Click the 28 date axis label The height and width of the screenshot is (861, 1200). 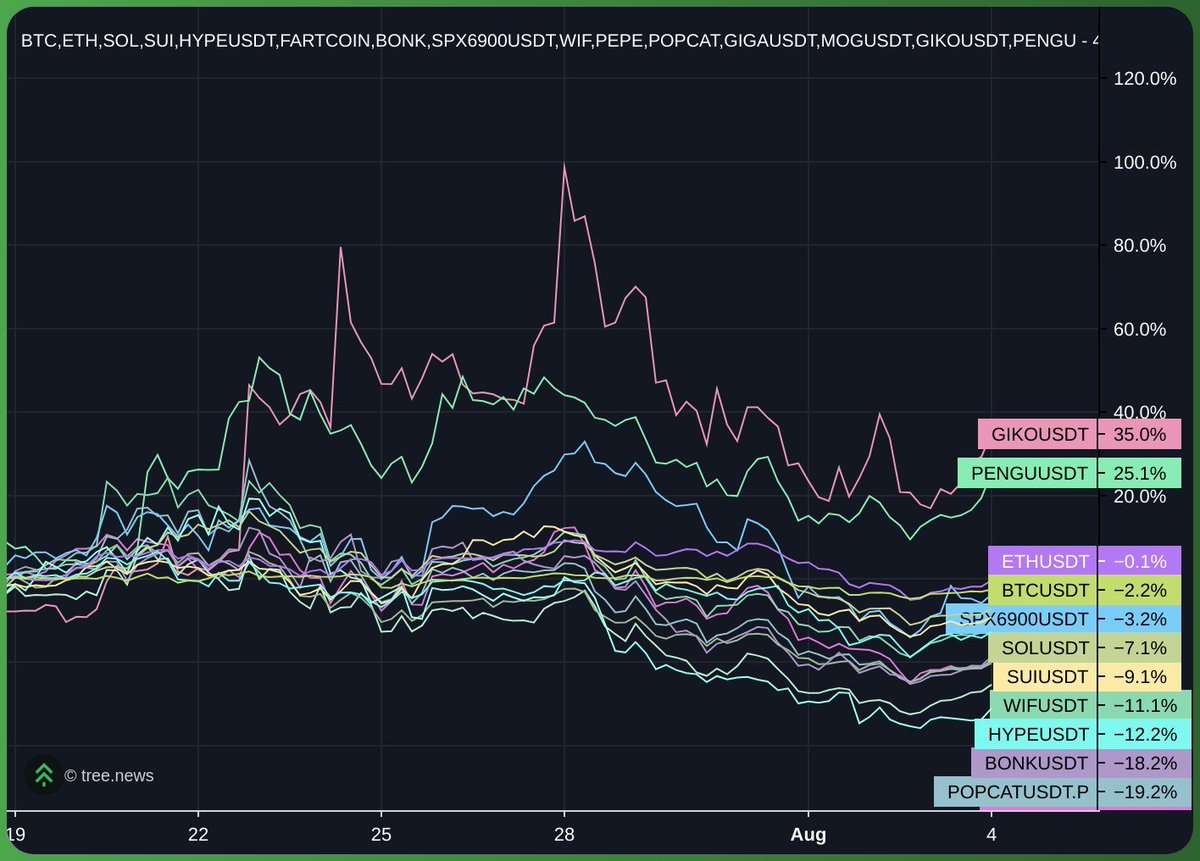564,834
